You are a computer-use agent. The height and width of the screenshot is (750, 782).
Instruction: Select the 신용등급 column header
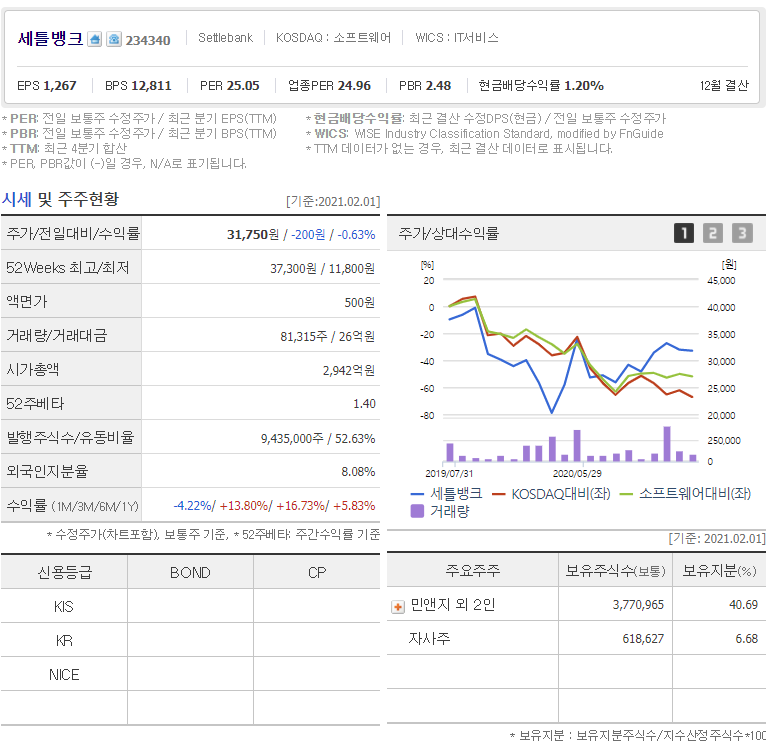pyautogui.click(x=64, y=572)
